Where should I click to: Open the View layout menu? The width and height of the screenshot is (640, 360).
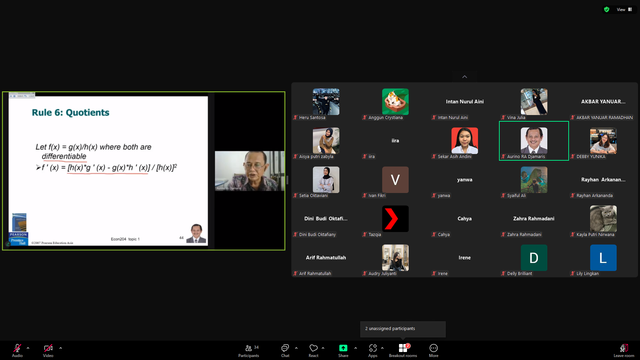[x=624, y=9]
